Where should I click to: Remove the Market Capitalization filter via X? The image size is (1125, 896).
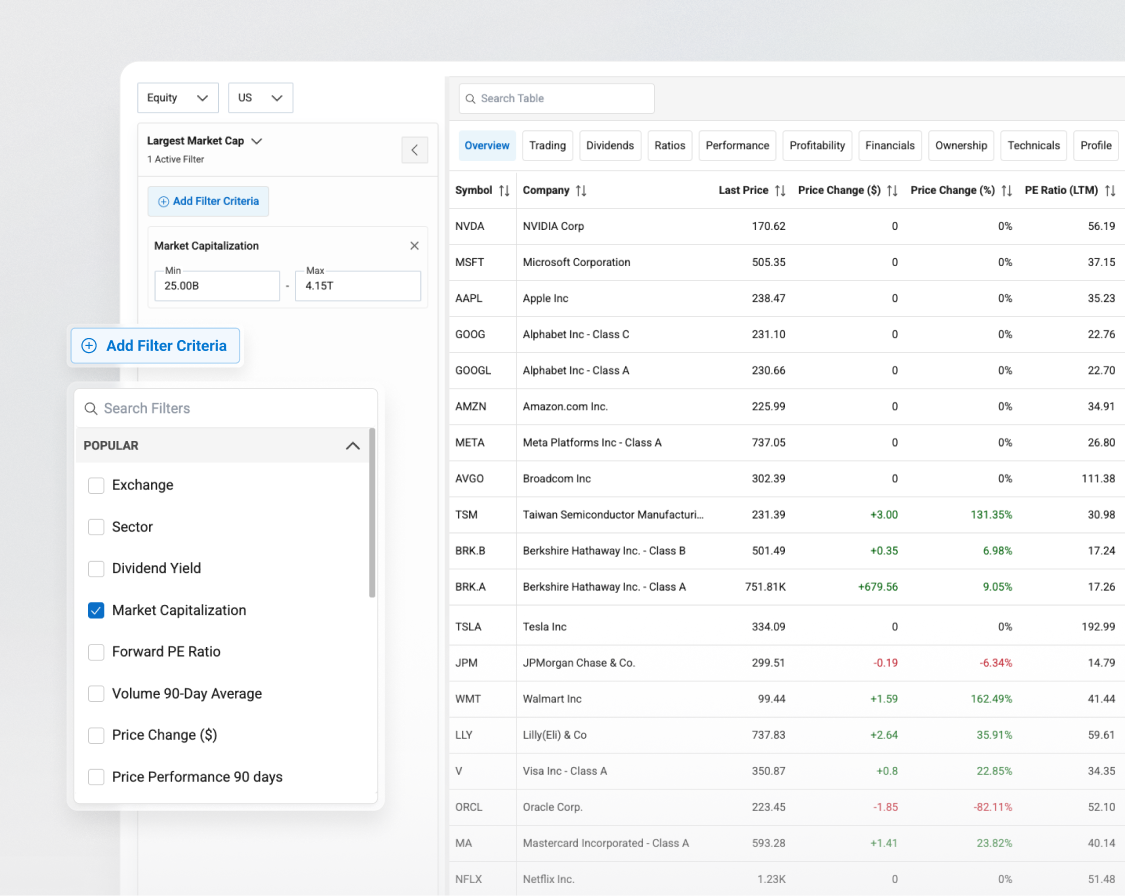click(414, 245)
